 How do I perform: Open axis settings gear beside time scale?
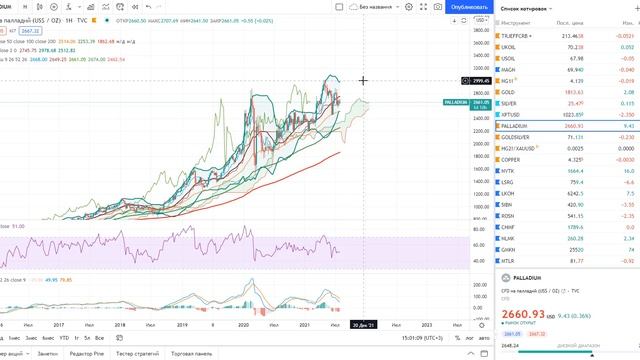coord(482,325)
